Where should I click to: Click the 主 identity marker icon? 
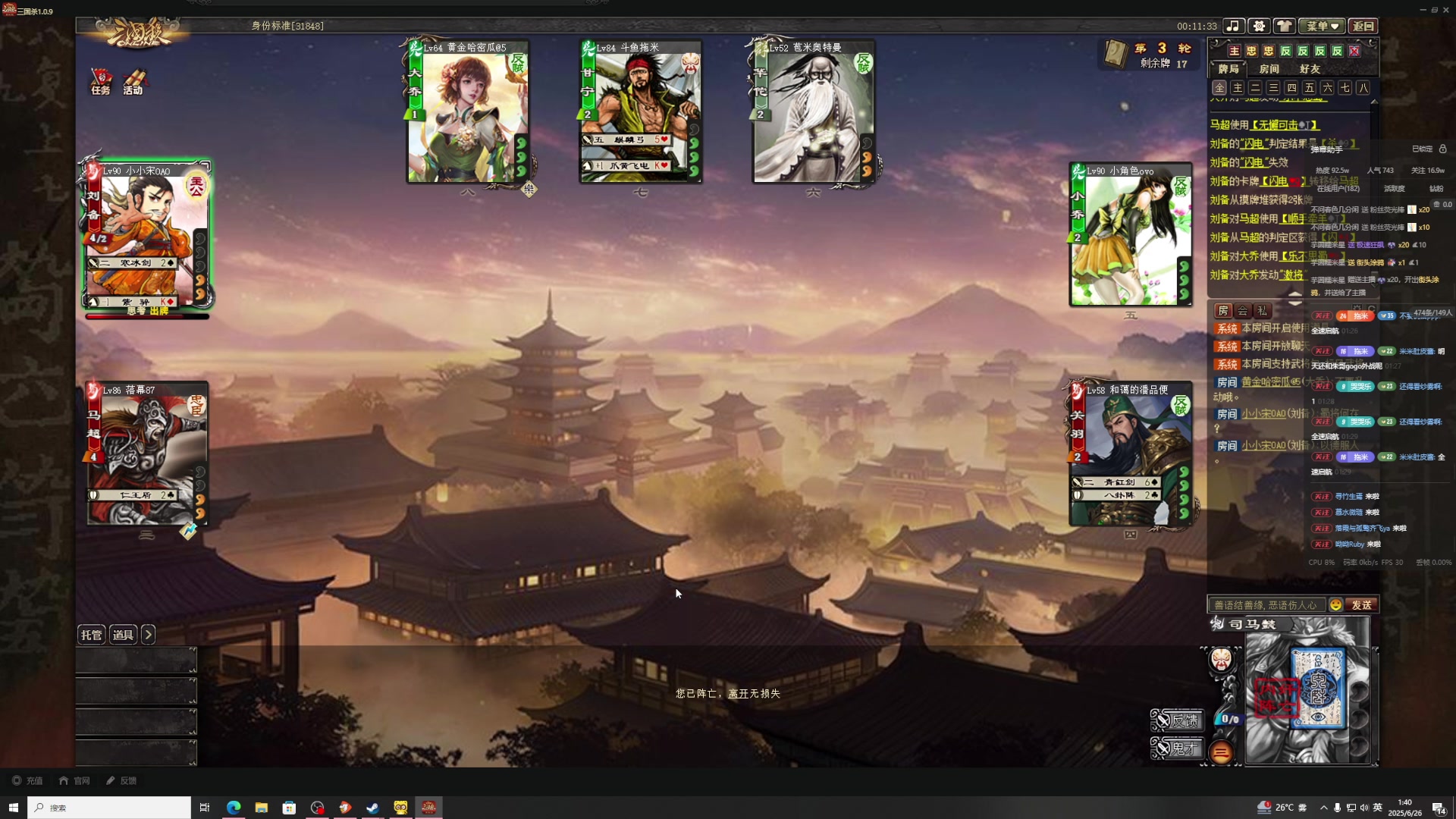coord(1235,51)
